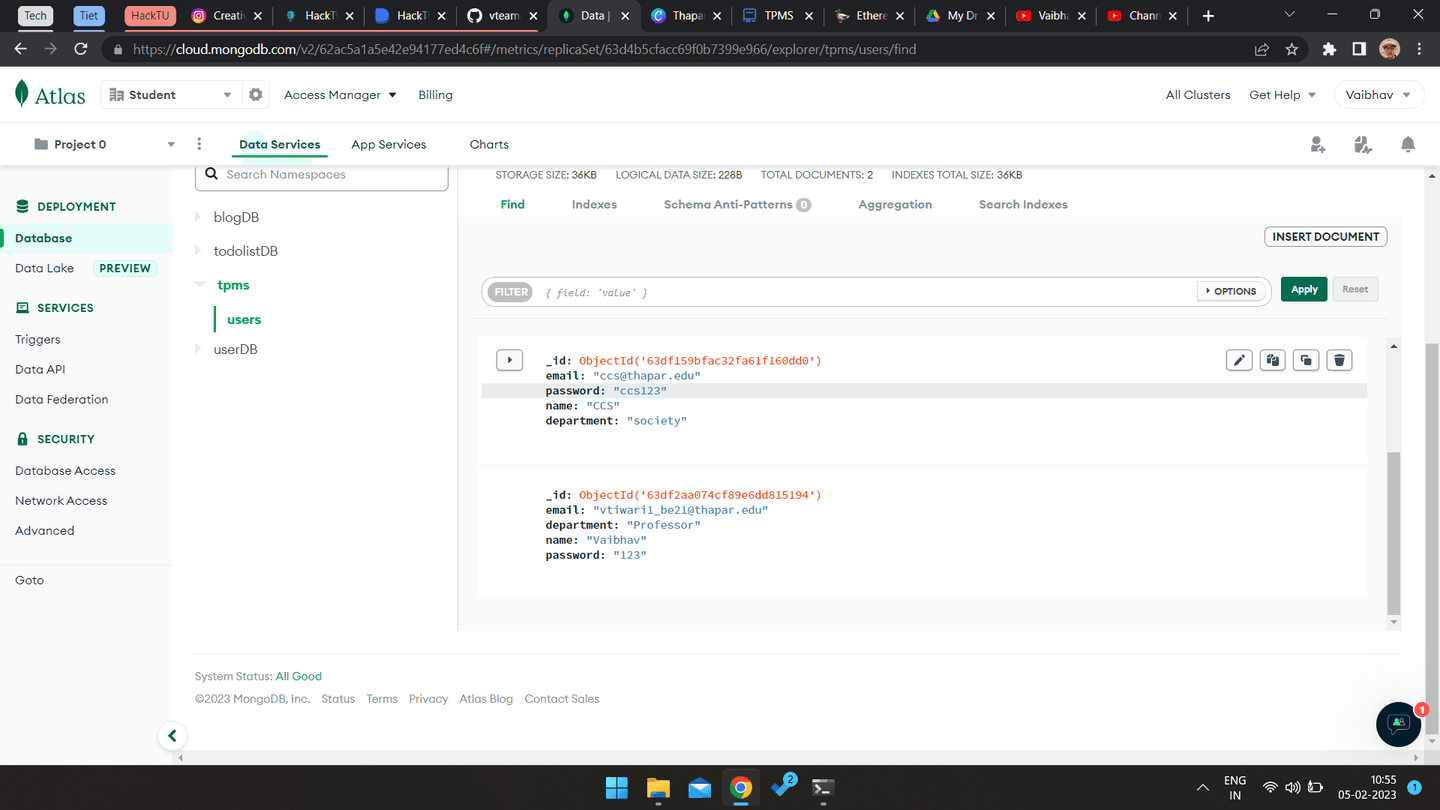Open the chat support bubble
Image resolution: width=1440 pixels, height=810 pixels.
tap(1398, 724)
